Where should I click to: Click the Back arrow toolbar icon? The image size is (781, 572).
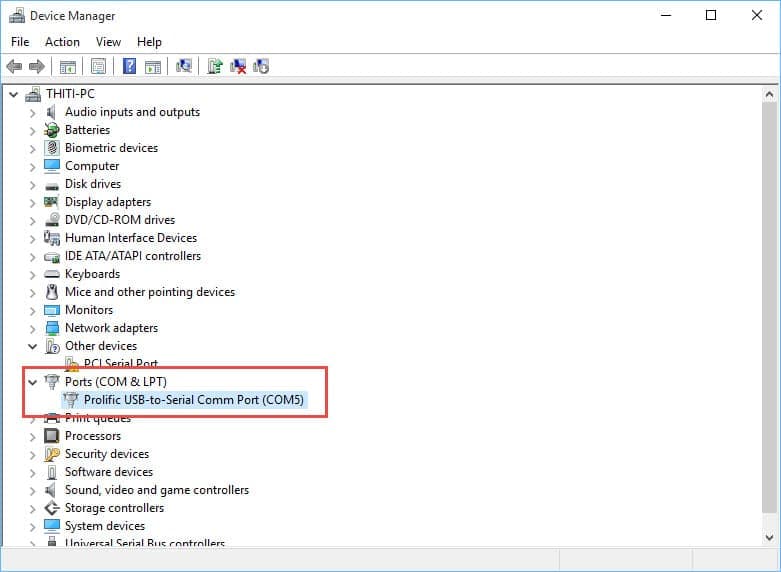coord(14,67)
